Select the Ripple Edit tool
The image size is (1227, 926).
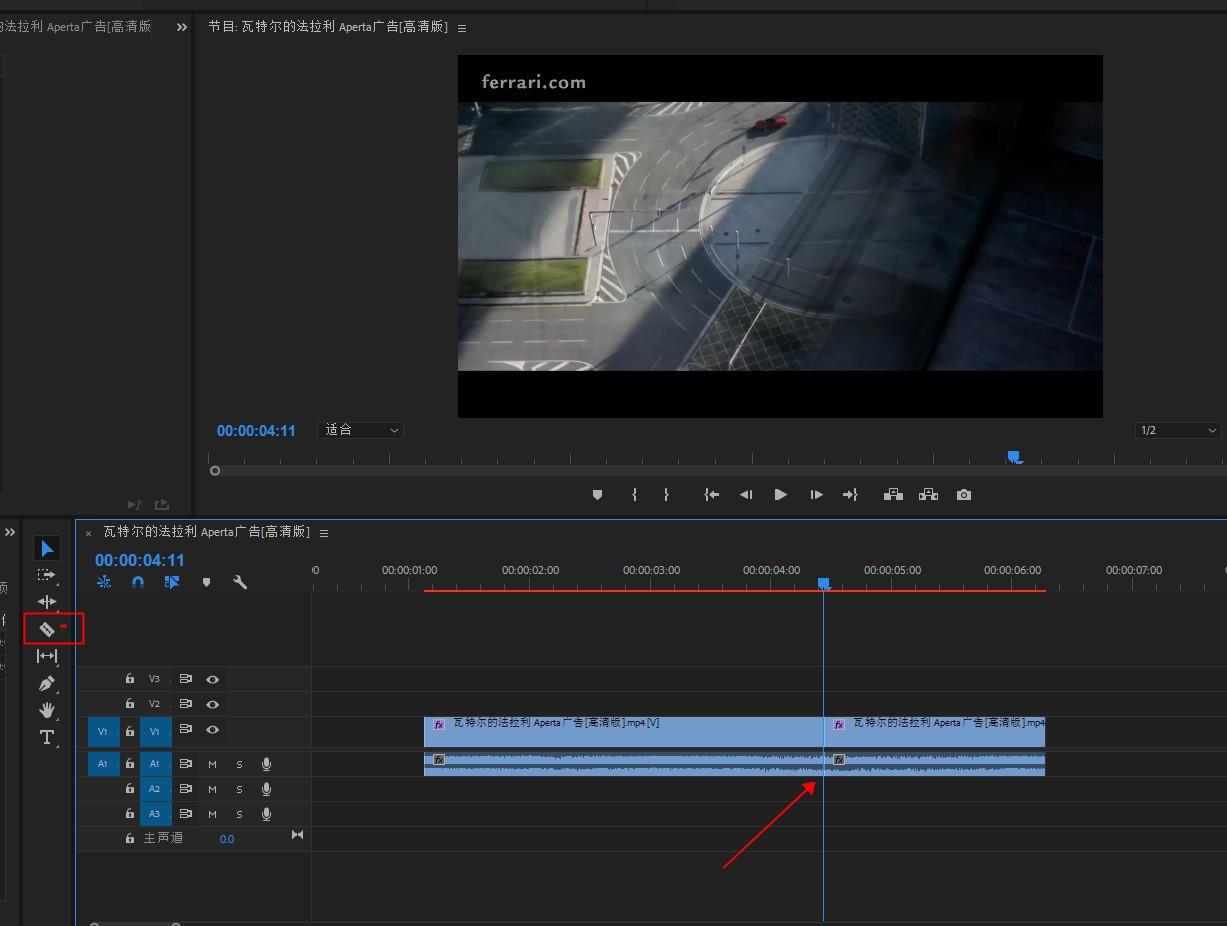(x=47, y=602)
